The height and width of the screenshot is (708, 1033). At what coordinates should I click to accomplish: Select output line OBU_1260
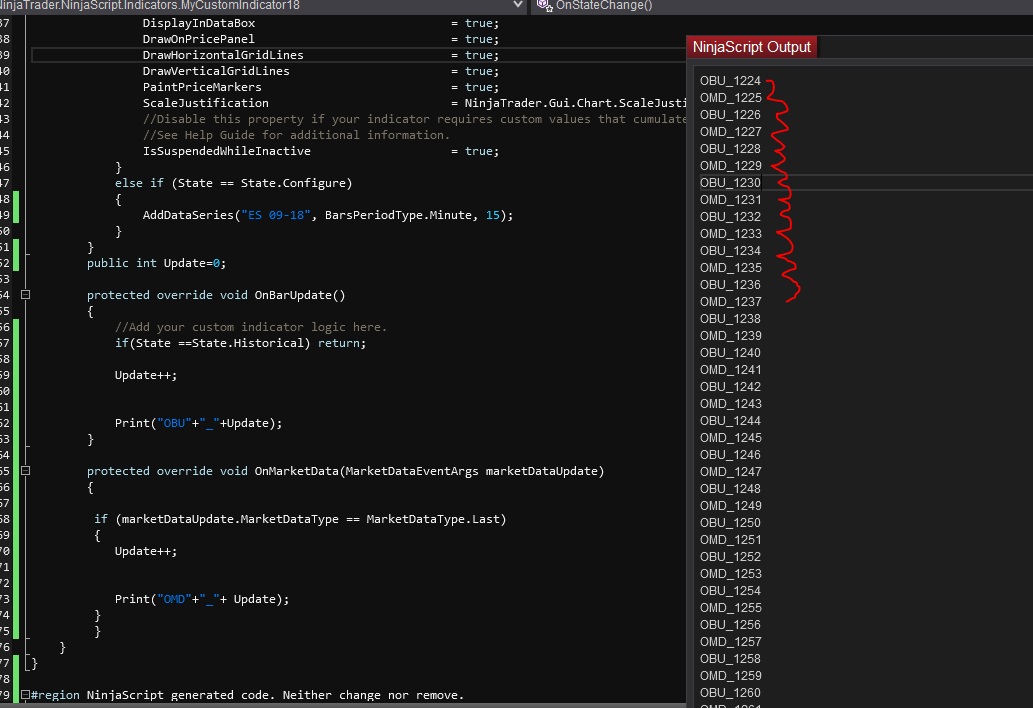(730, 693)
